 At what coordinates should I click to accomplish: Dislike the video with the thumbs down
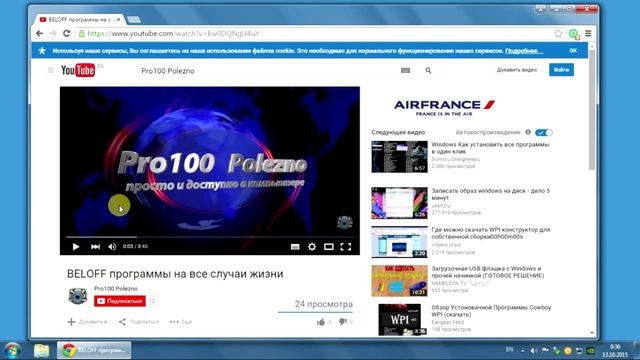pos(343,322)
